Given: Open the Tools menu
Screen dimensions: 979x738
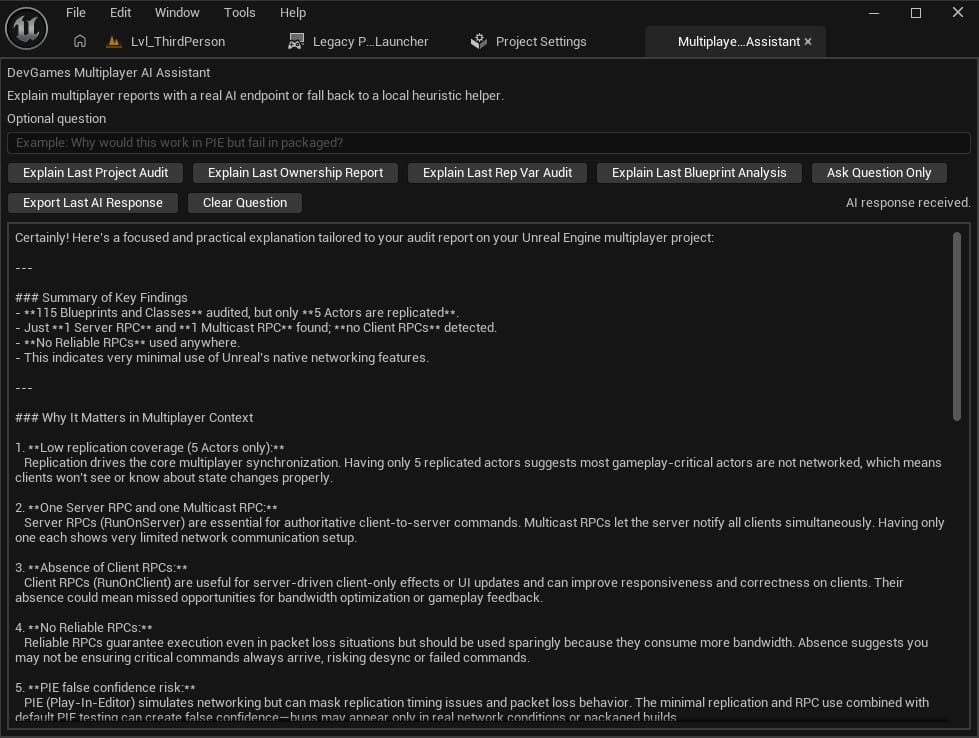Looking at the screenshot, I should [x=240, y=12].
